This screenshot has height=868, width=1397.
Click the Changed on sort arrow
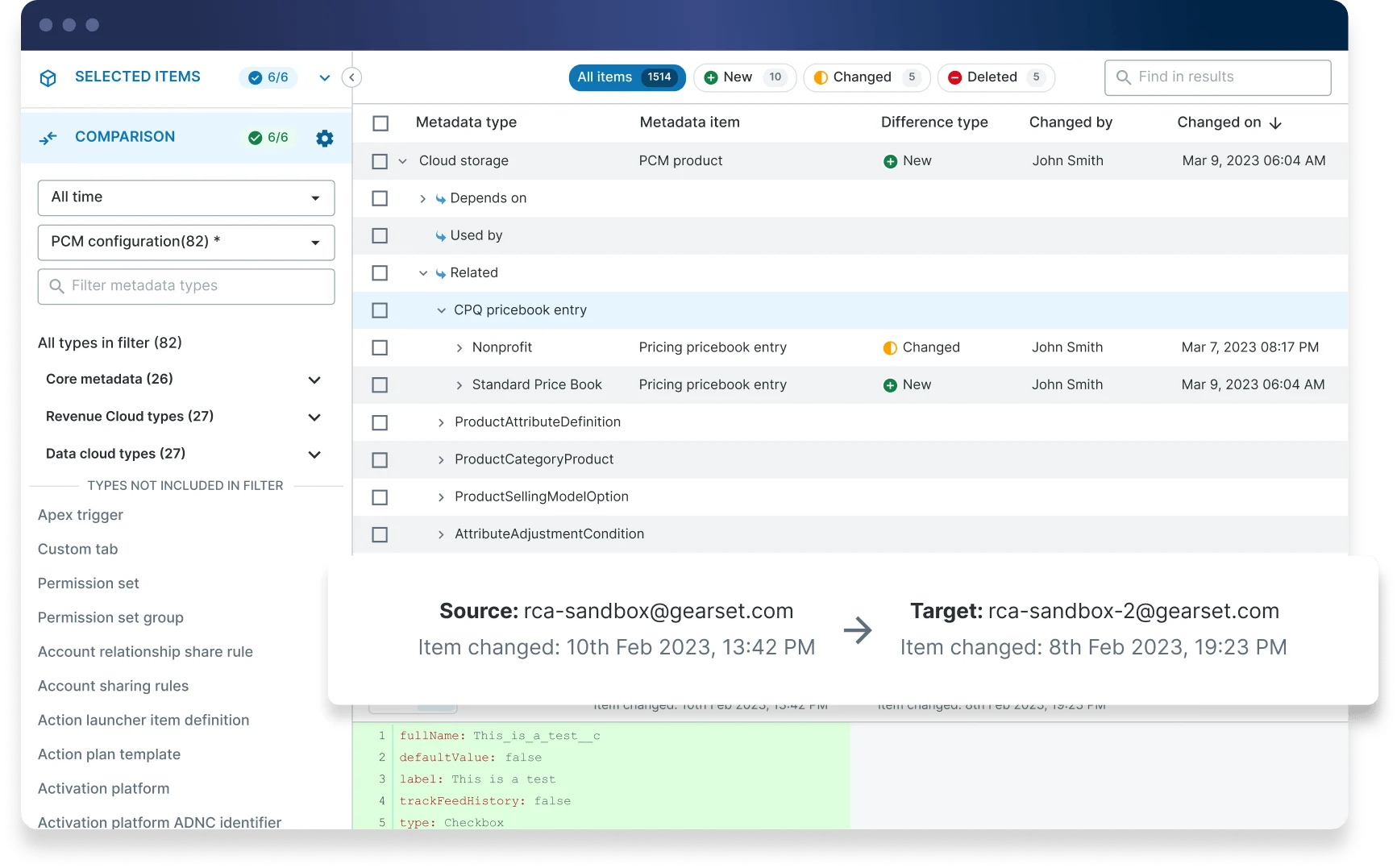(1275, 123)
